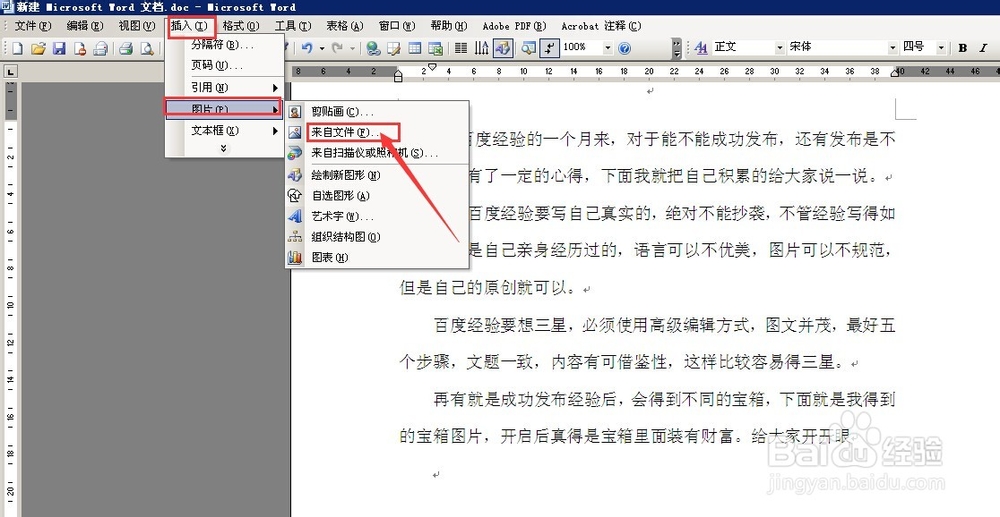Print the document using printer icon
Viewport: 1000px width, 517px height.
tap(126, 48)
